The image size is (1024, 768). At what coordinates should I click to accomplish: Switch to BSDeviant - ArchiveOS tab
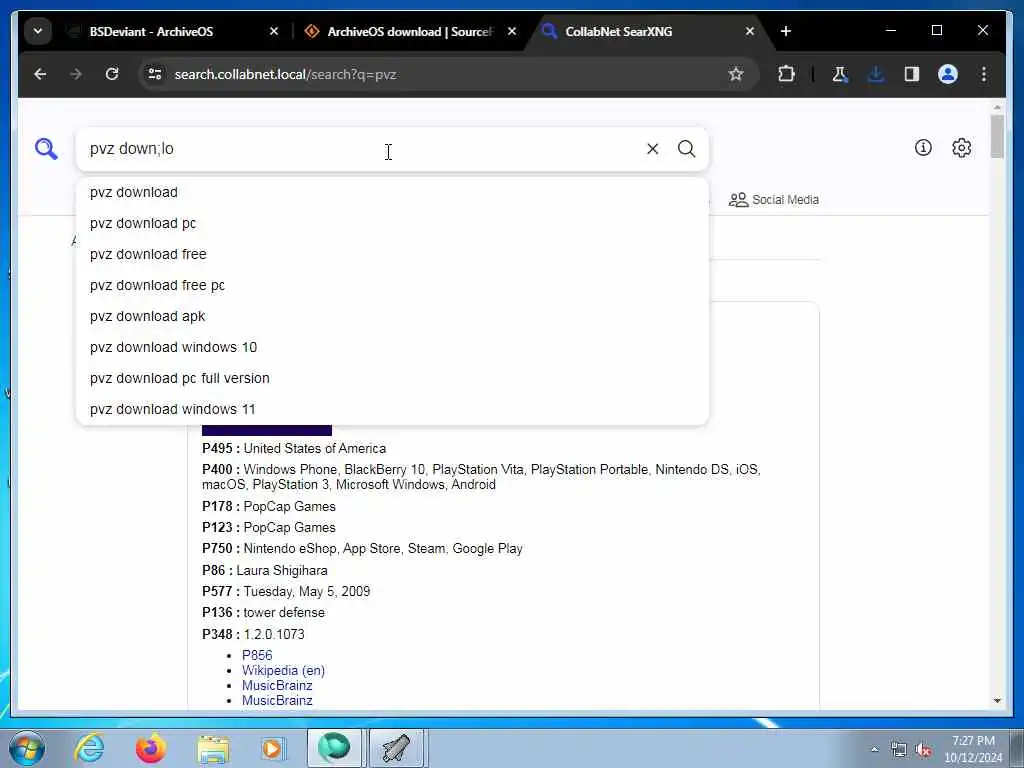click(151, 31)
